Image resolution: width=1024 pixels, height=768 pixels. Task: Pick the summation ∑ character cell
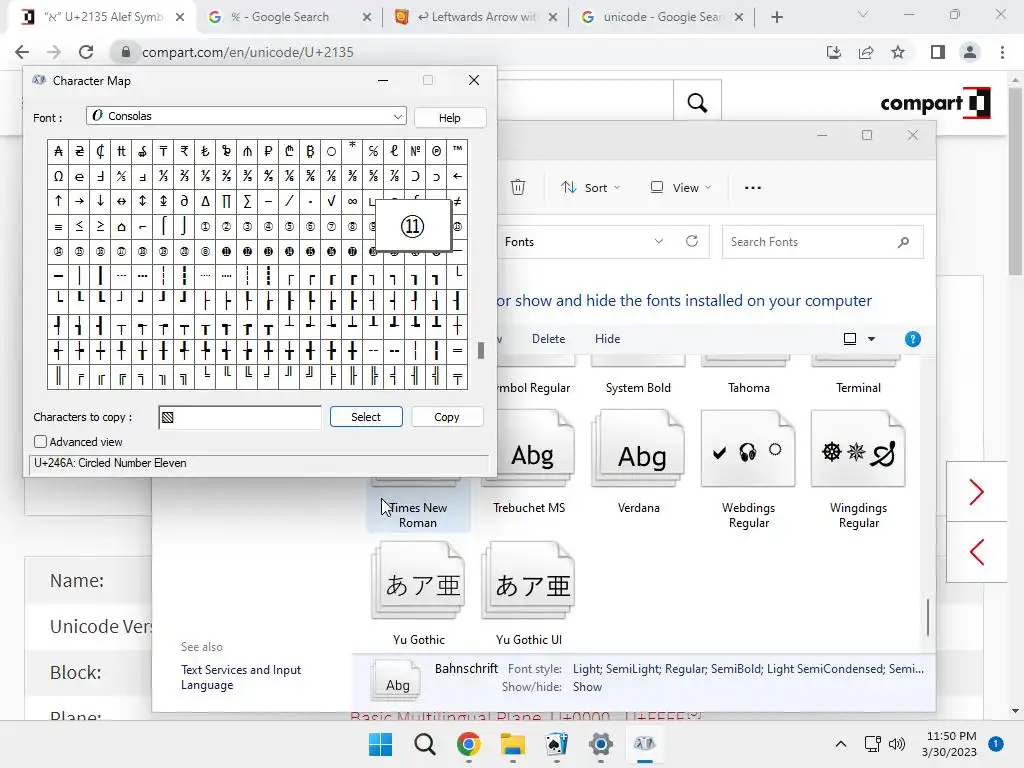(248, 201)
